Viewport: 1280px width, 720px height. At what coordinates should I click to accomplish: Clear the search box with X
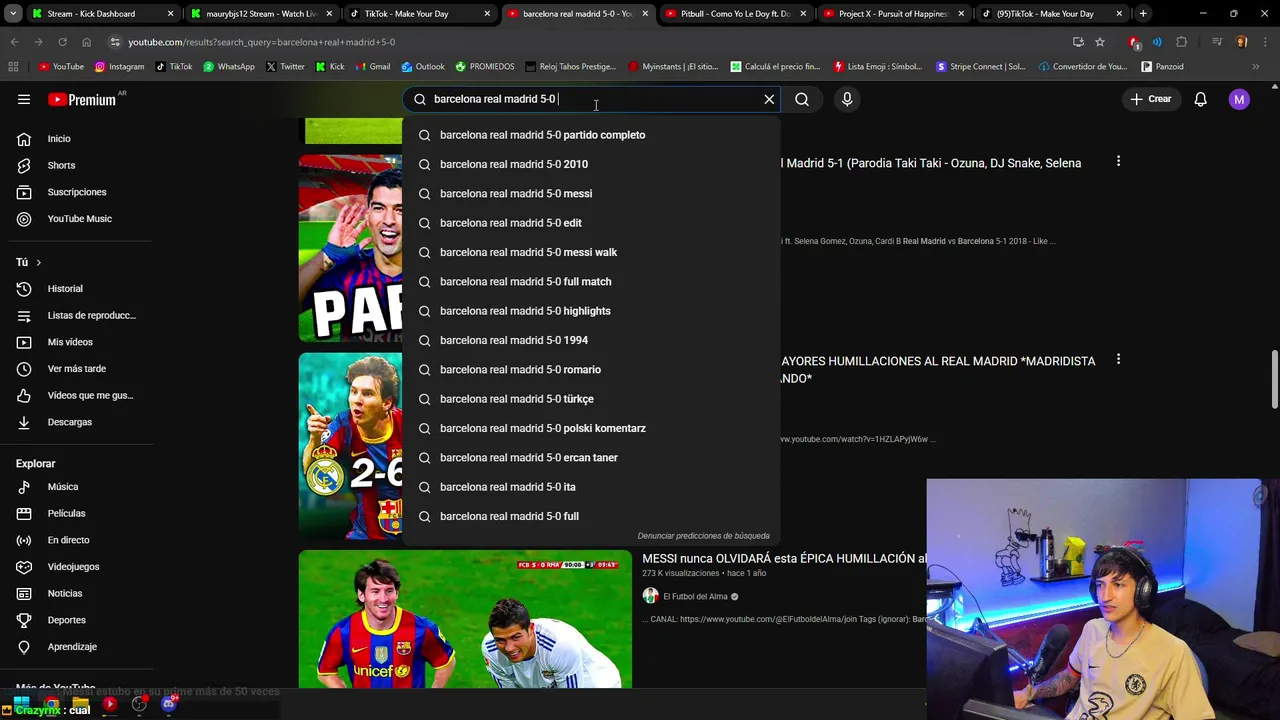coord(769,99)
